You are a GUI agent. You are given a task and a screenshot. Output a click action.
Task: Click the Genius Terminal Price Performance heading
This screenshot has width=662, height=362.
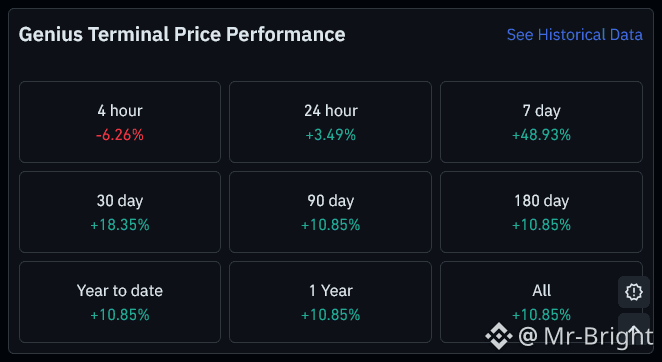(x=182, y=35)
